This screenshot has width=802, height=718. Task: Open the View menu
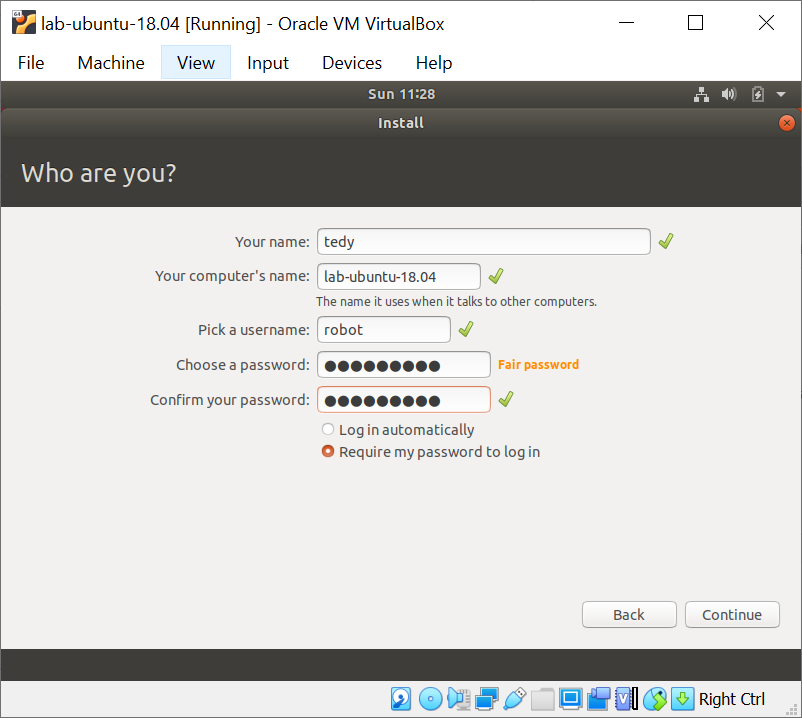(x=196, y=62)
